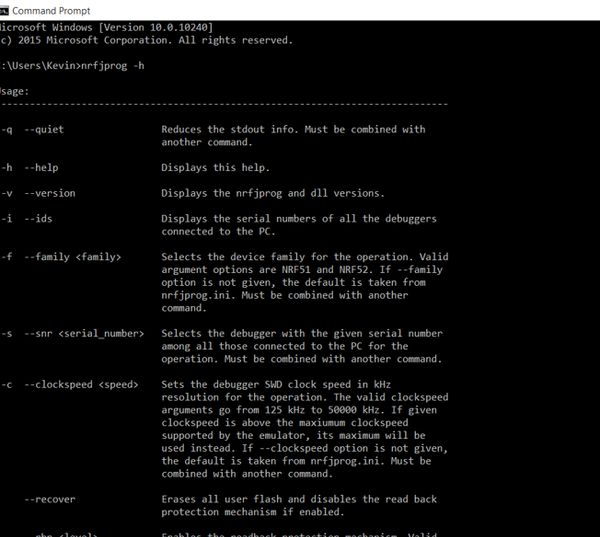Image resolution: width=600 pixels, height=537 pixels.
Task: Click the typed command nrfjprog -h
Action: click(x=112, y=66)
